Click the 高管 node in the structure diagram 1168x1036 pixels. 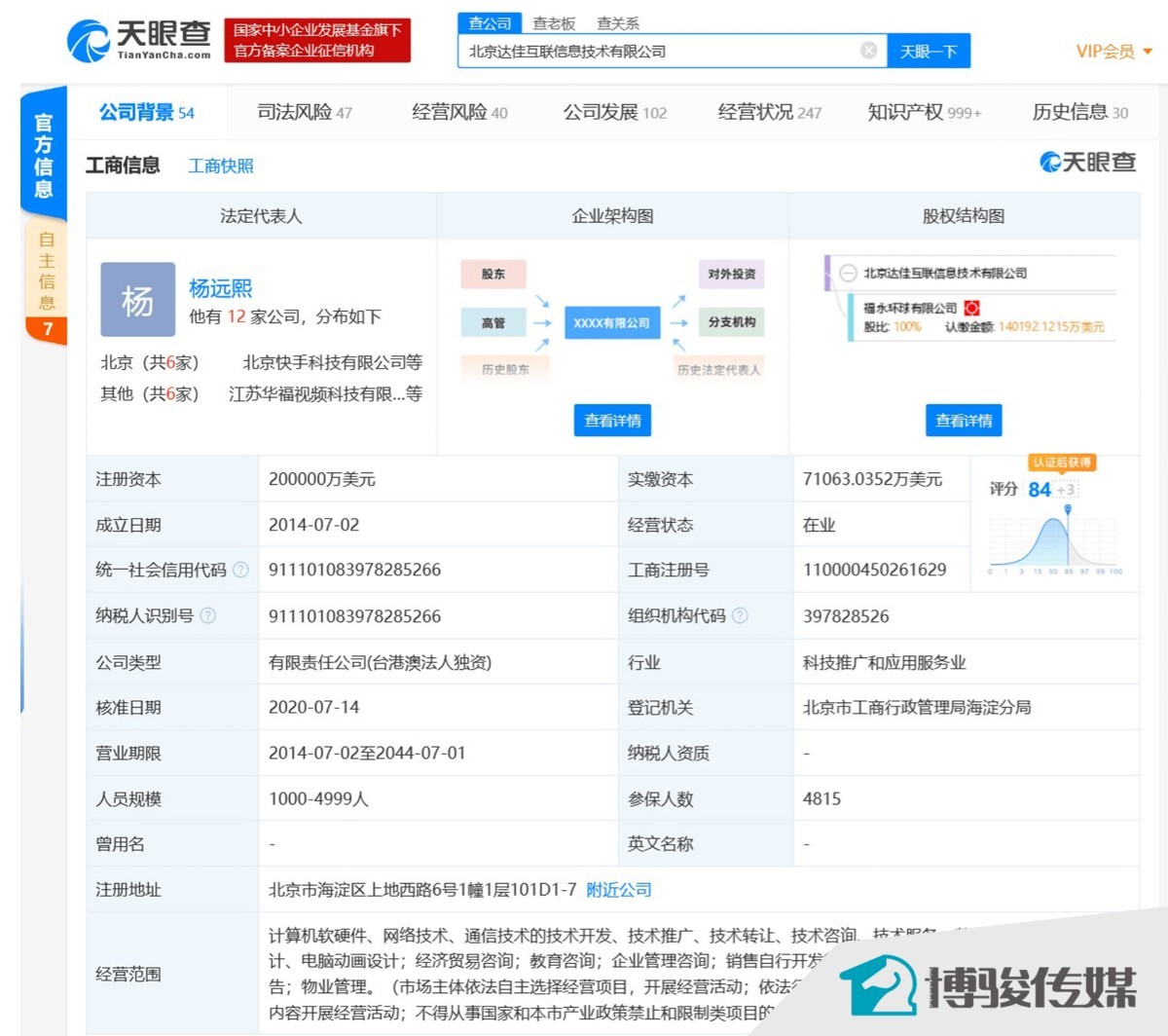click(x=493, y=322)
